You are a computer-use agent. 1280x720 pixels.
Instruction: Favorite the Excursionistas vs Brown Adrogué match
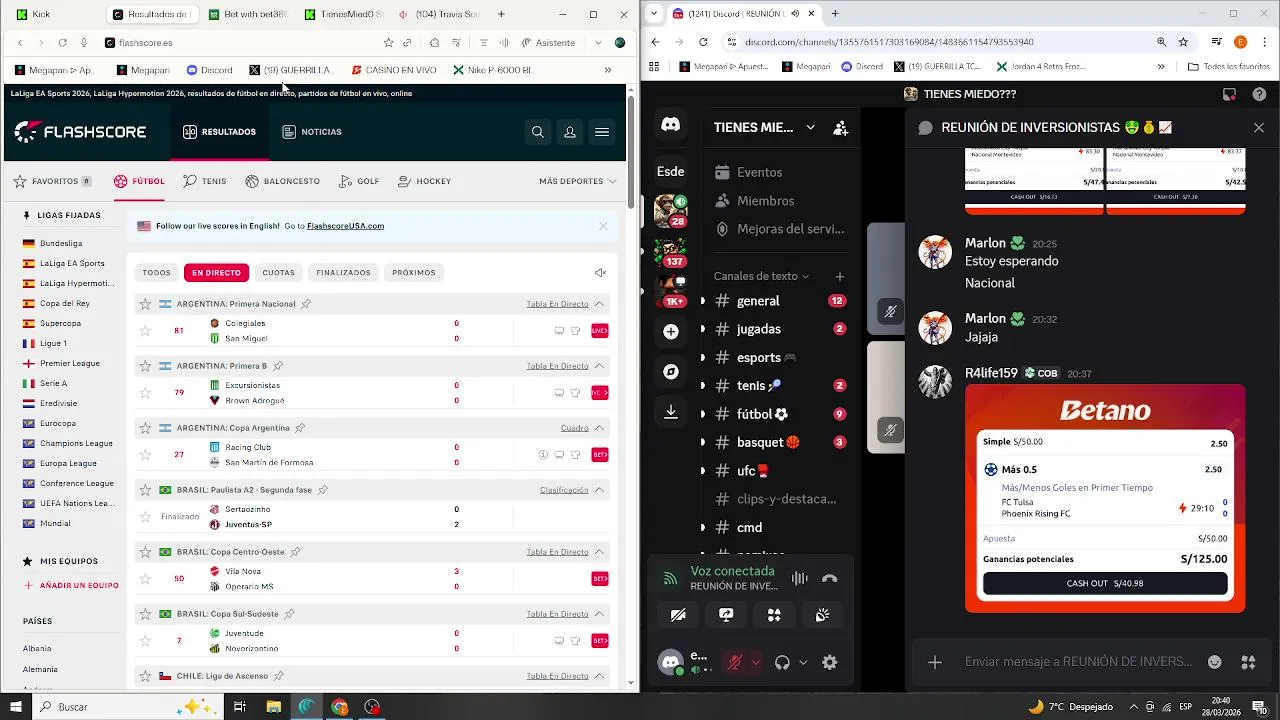[145, 393]
